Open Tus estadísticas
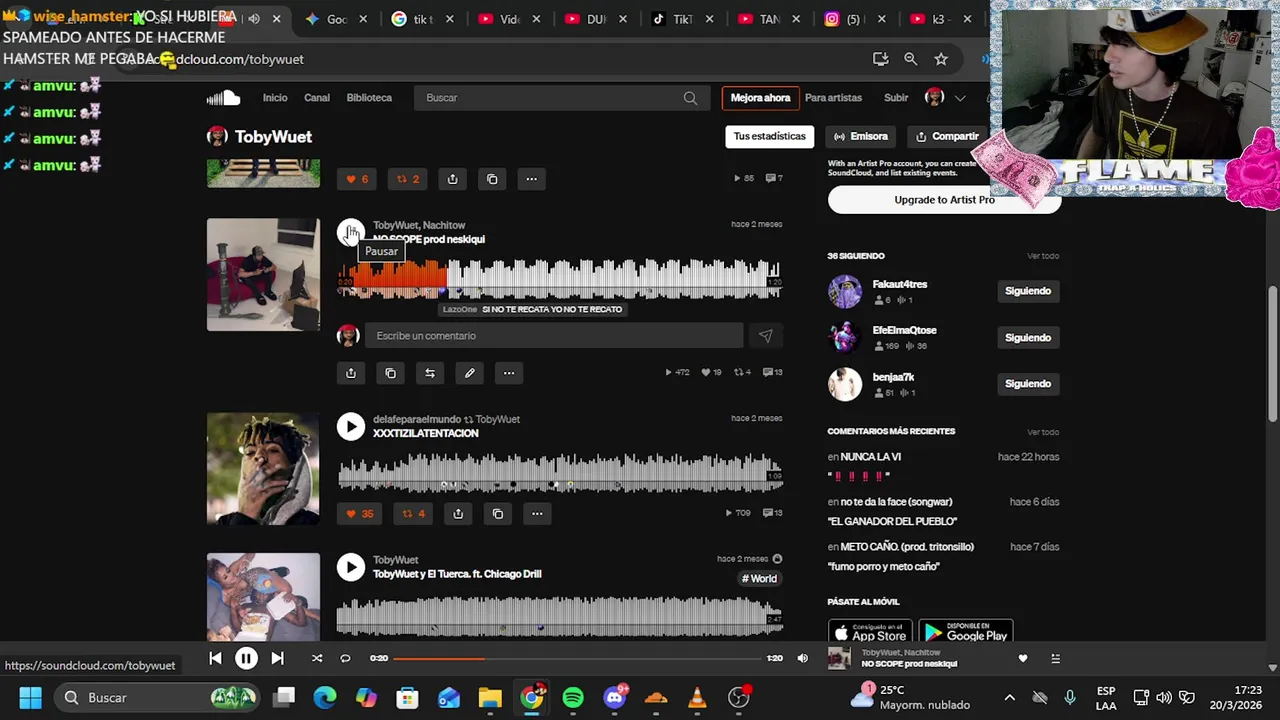 (x=769, y=136)
